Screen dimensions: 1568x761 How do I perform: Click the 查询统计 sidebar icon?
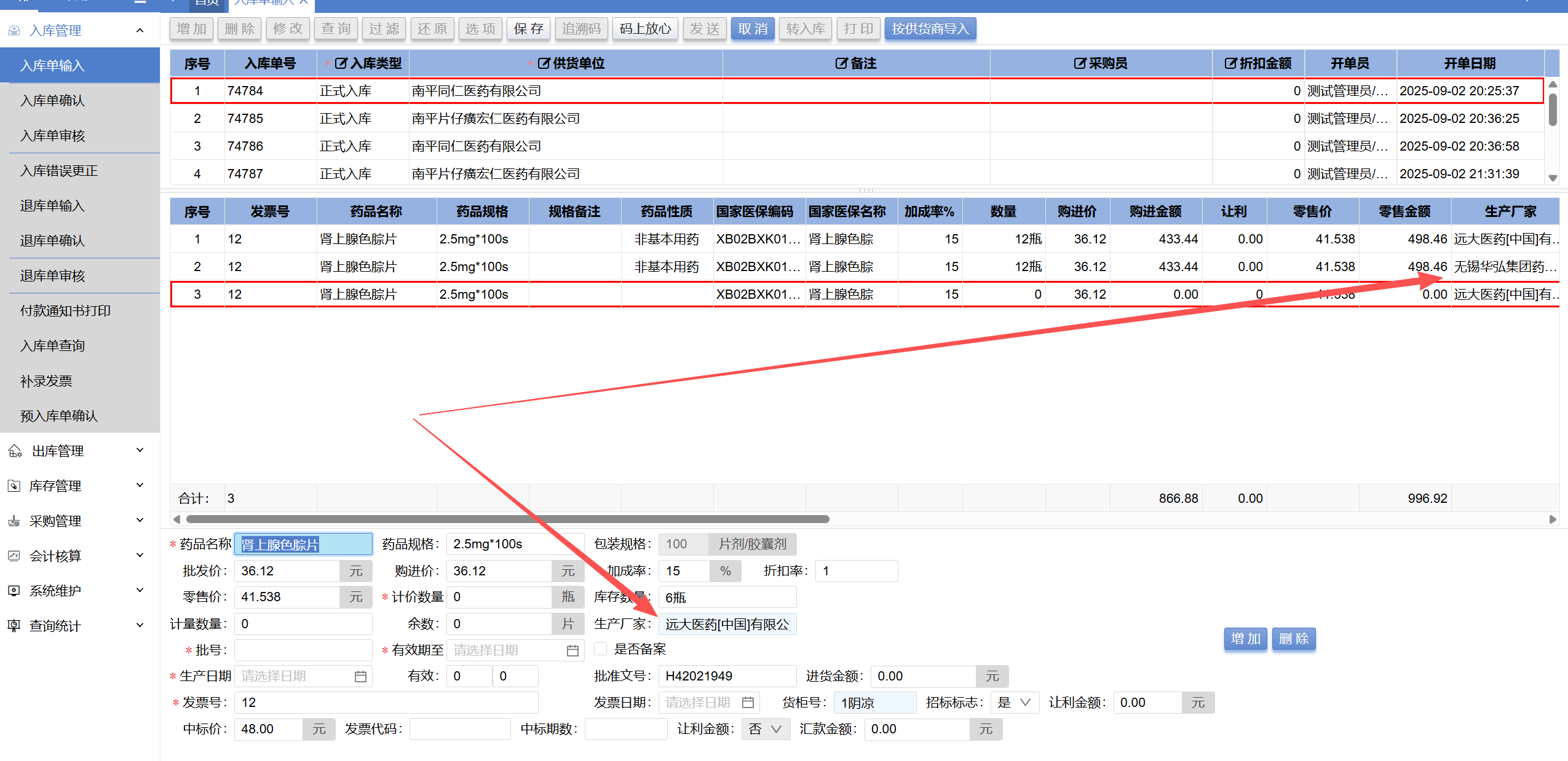pos(15,626)
